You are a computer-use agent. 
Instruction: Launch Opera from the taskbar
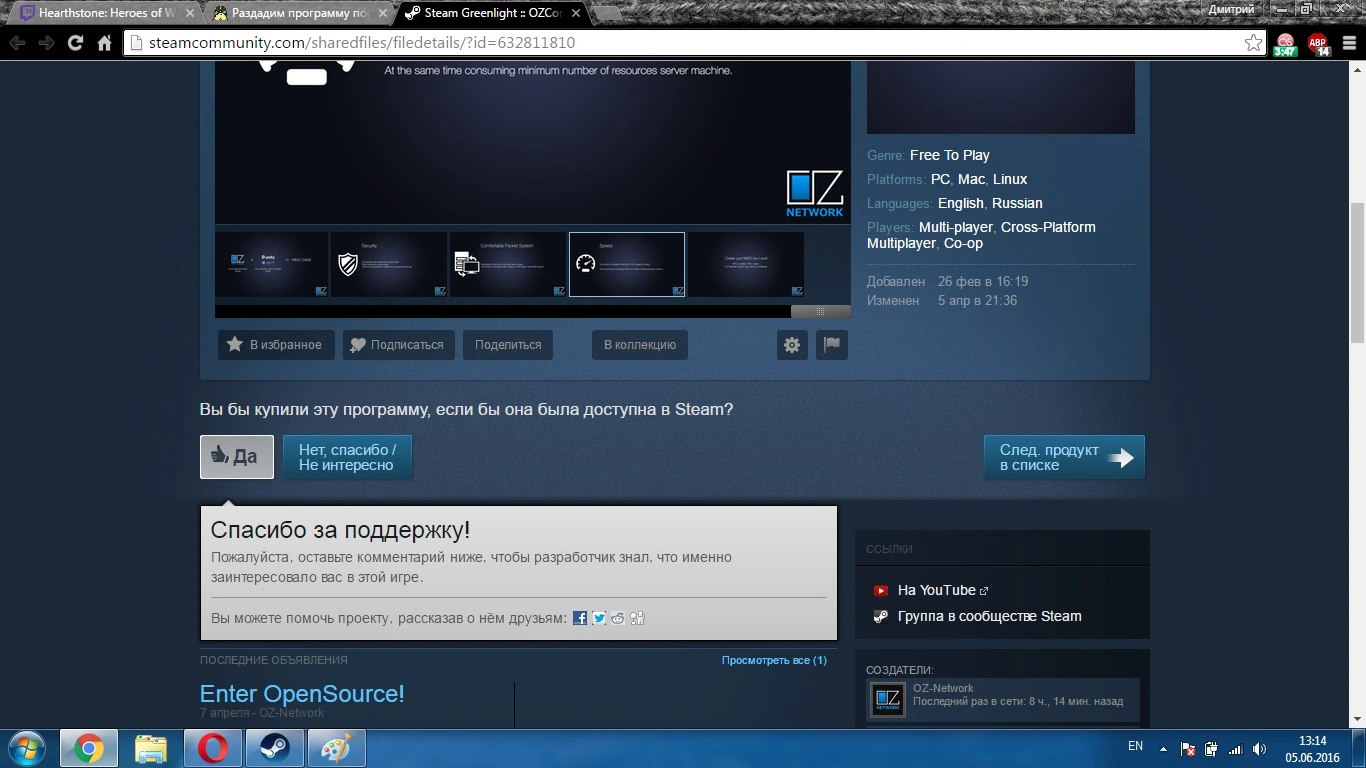pos(213,748)
